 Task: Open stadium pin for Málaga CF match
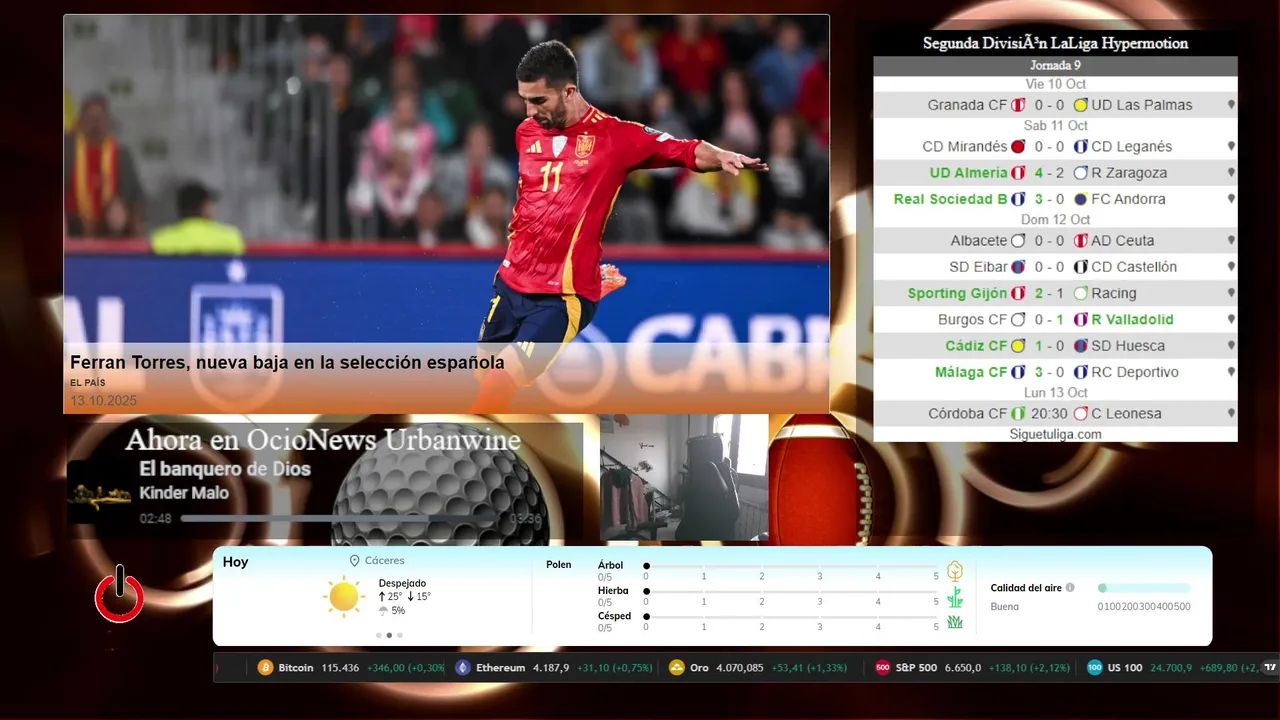1231,372
